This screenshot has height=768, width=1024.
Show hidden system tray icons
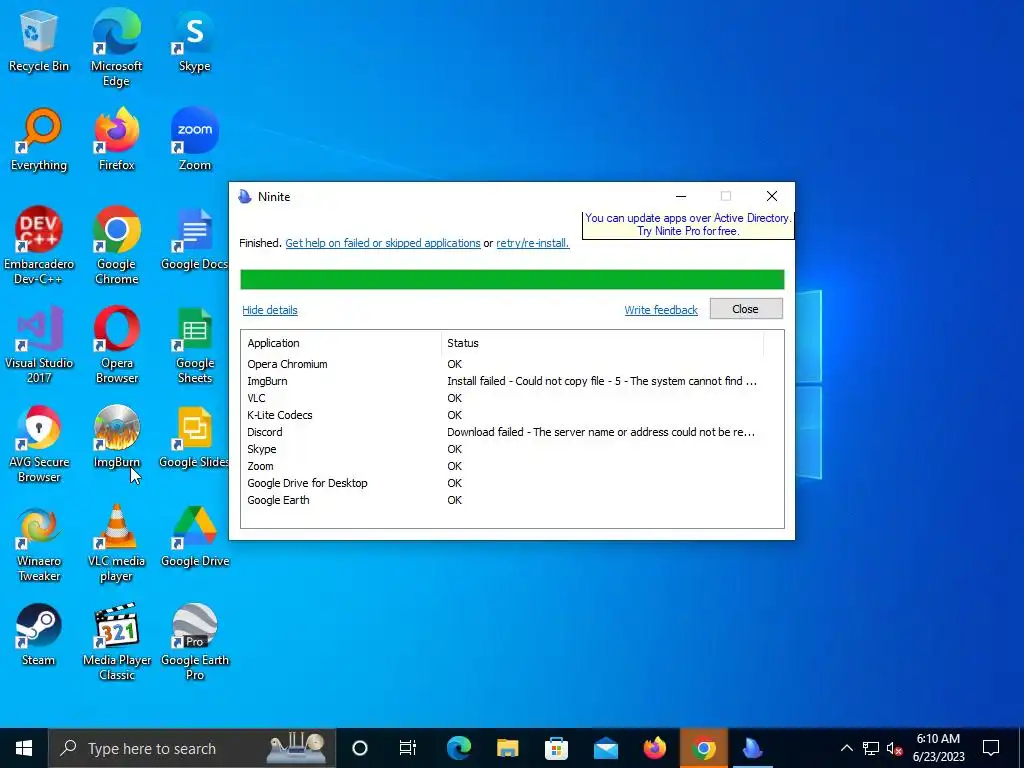point(846,748)
